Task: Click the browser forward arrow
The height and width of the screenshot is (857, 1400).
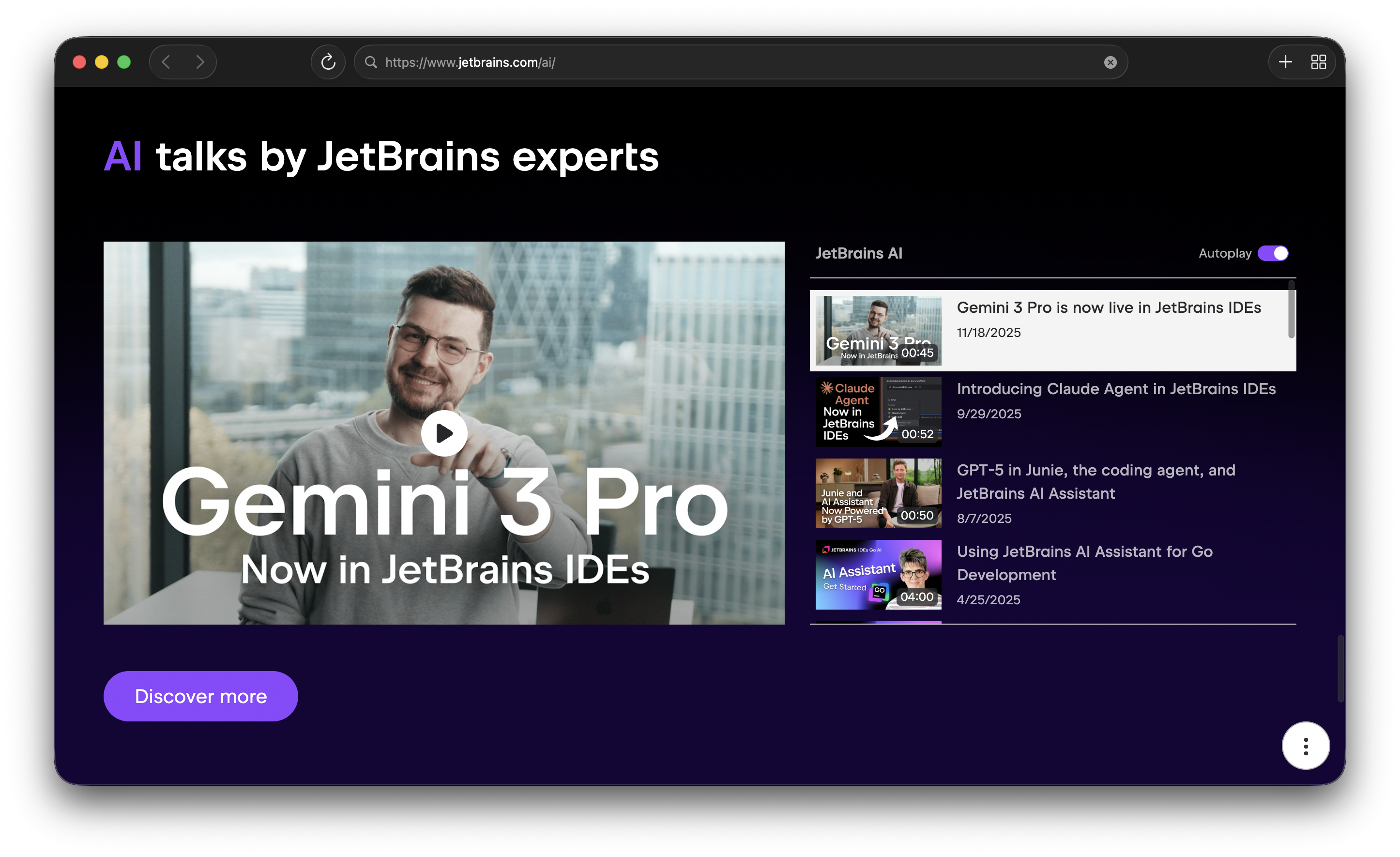Action: coord(199,62)
